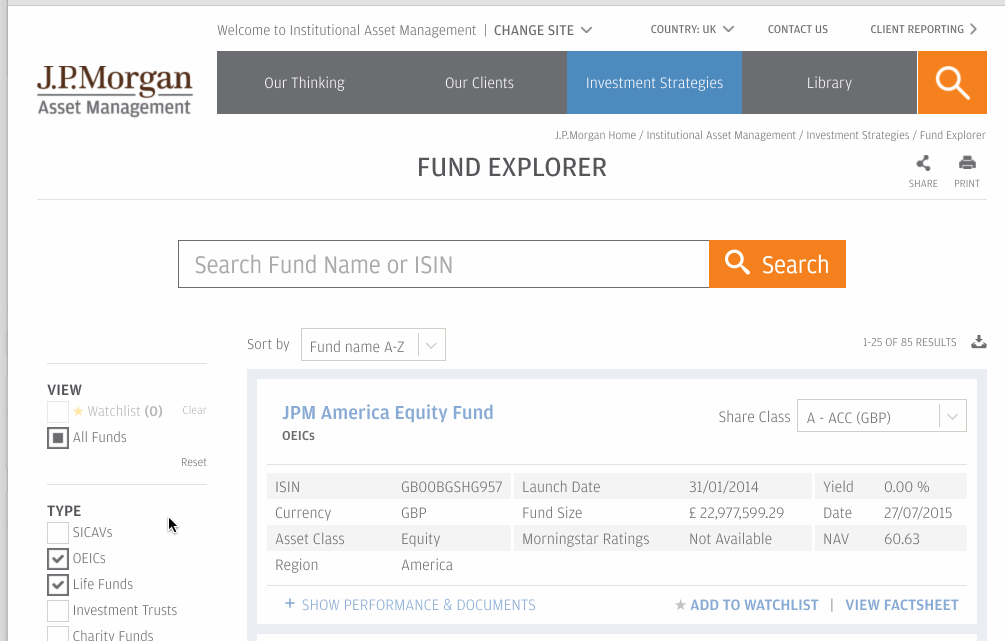This screenshot has height=641, width=1005.
Task: Uncheck the Life Funds filter
Action: [58, 585]
